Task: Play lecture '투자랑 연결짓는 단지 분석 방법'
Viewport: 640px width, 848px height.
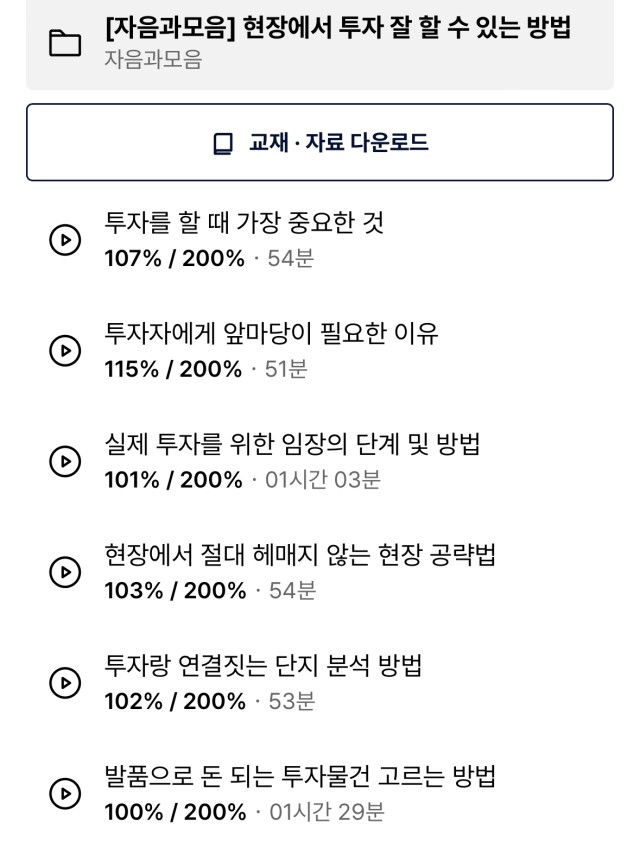Action: [x=65, y=683]
